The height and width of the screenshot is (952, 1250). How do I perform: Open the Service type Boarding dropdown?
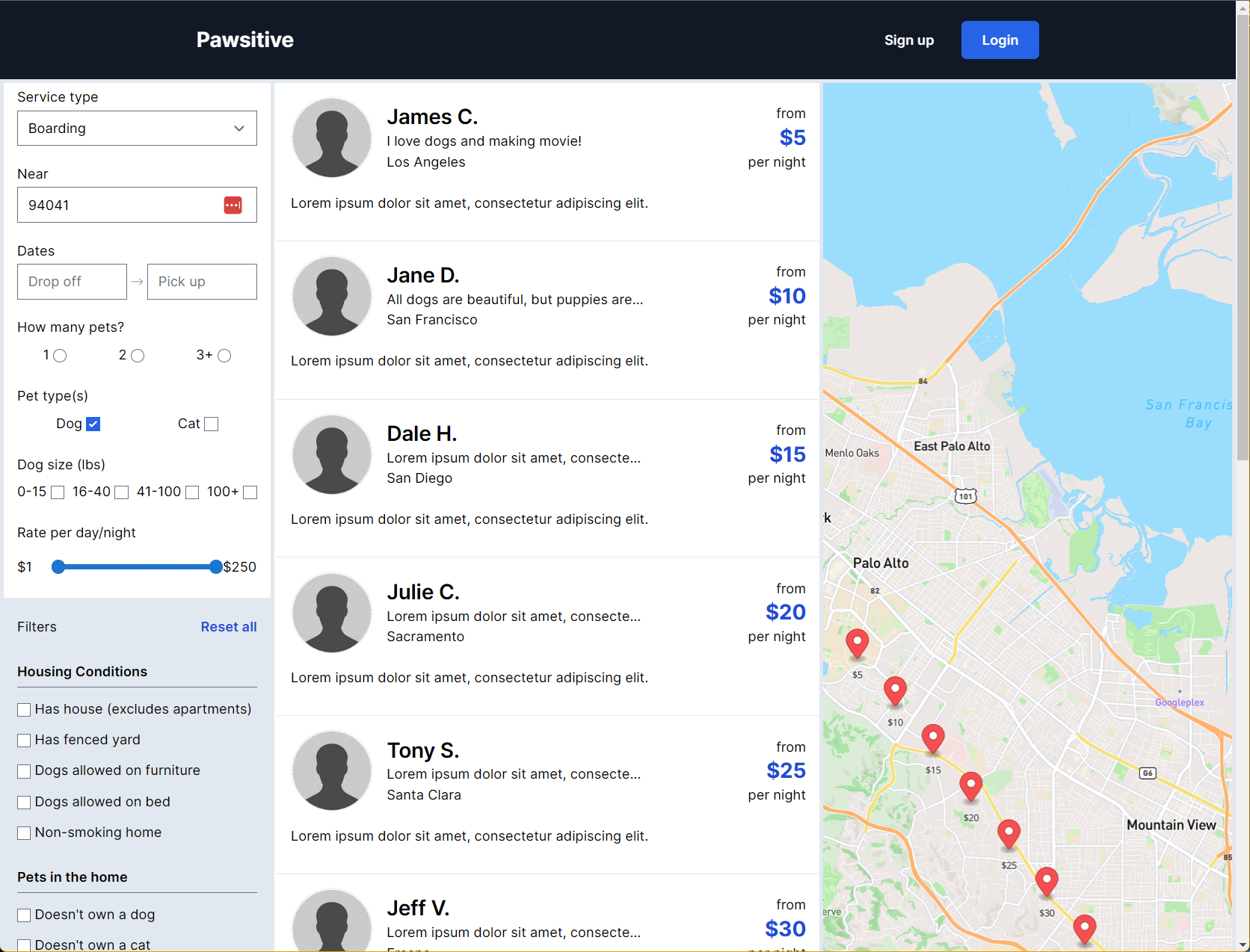click(137, 129)
